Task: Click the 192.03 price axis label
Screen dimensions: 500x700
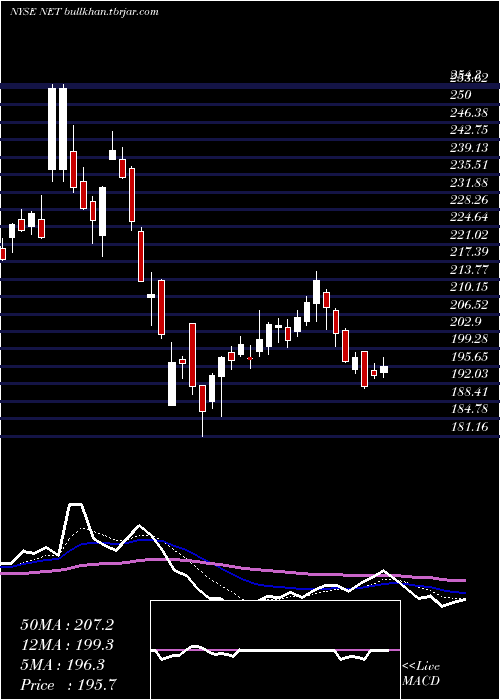Action: tap(469, 374)
